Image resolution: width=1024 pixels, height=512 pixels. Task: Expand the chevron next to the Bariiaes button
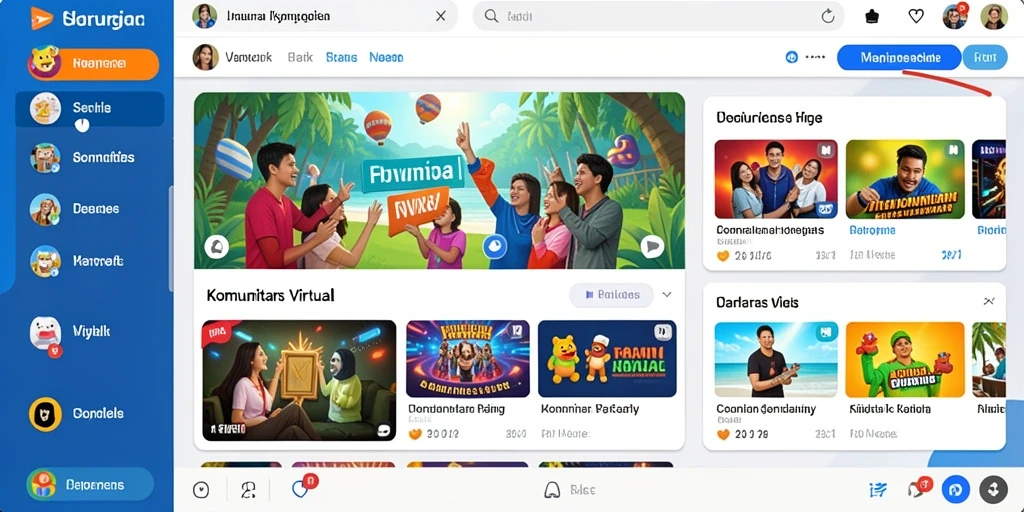(x=667, y=295)
